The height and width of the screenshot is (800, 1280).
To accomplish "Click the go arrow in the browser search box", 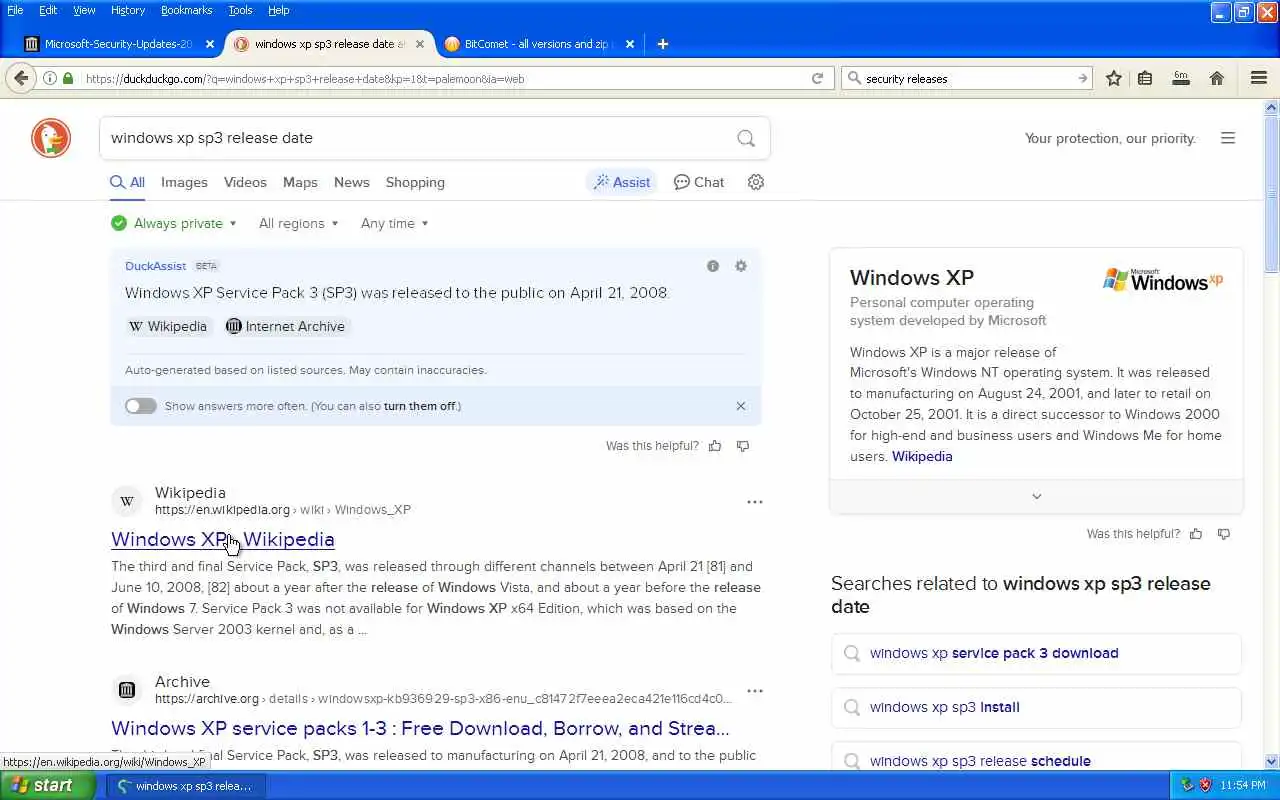I will click(x=1082, y=78).
